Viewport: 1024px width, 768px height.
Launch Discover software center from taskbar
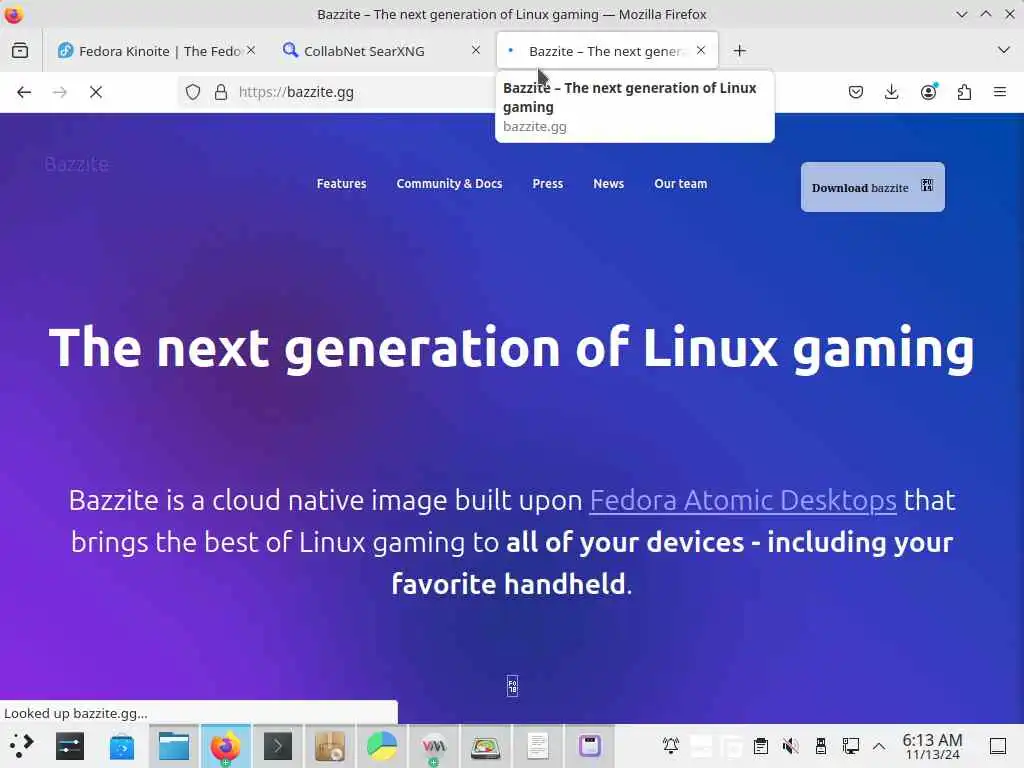(x=121, y=746)
